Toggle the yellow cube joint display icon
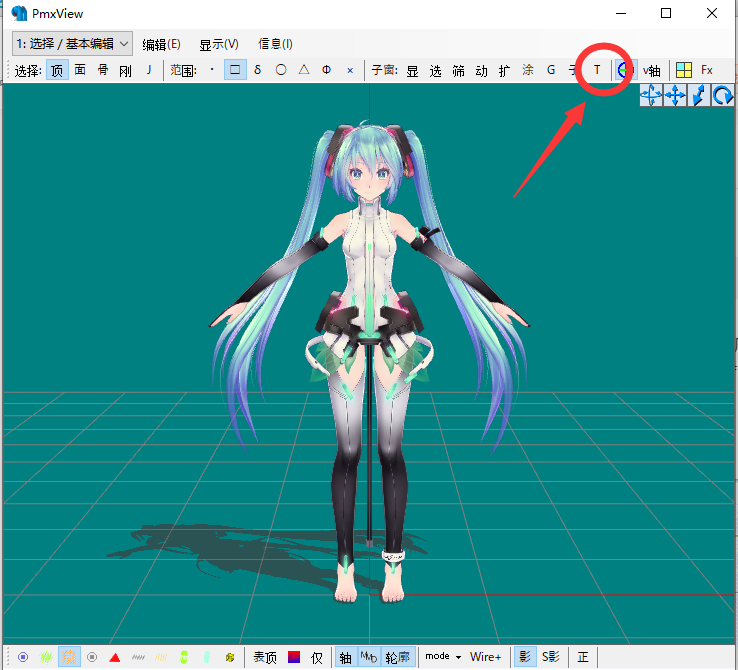The image size is (738, 670). point(230,657)
